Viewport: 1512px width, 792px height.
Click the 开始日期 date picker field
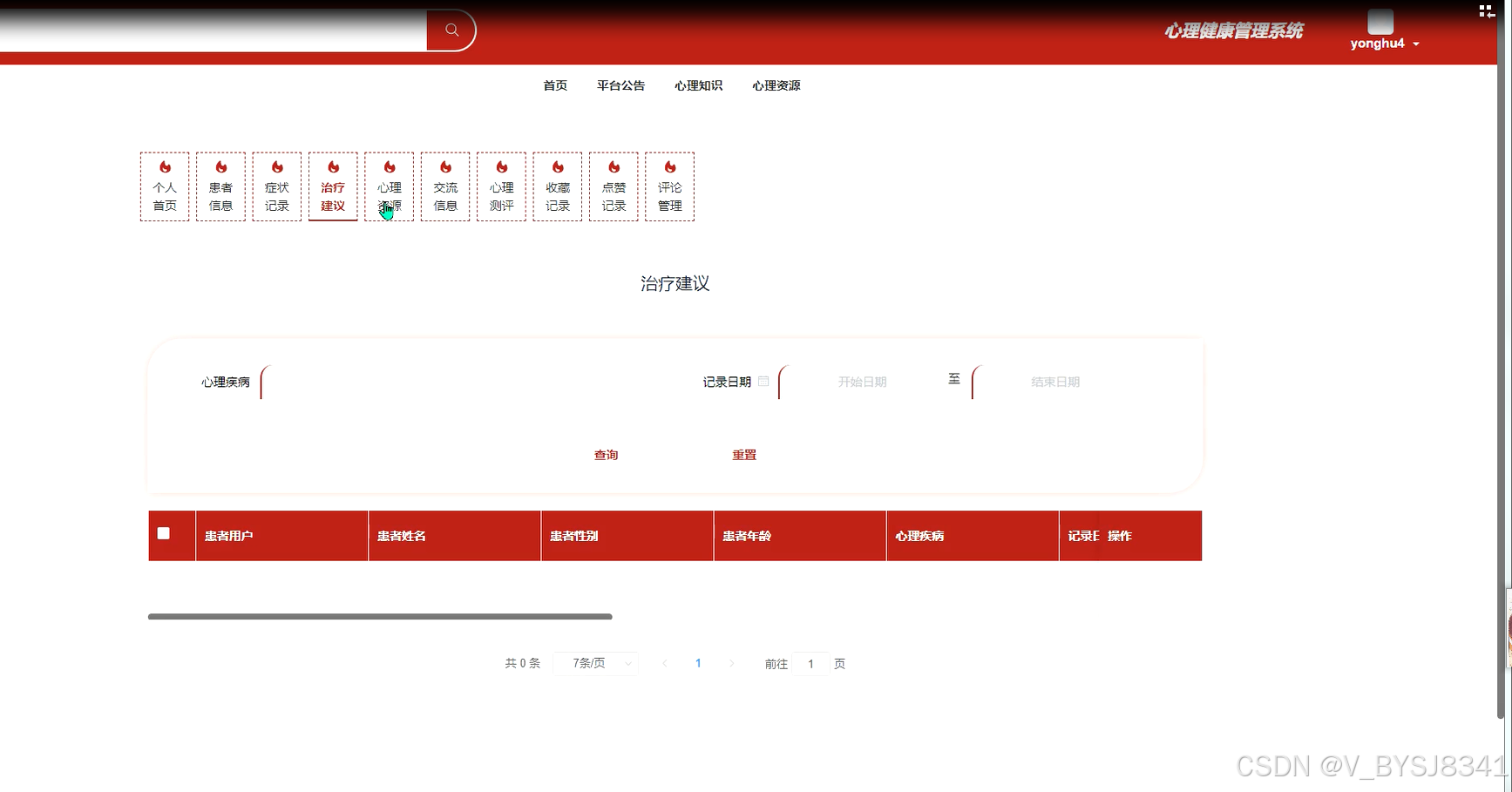click(862, 382)
